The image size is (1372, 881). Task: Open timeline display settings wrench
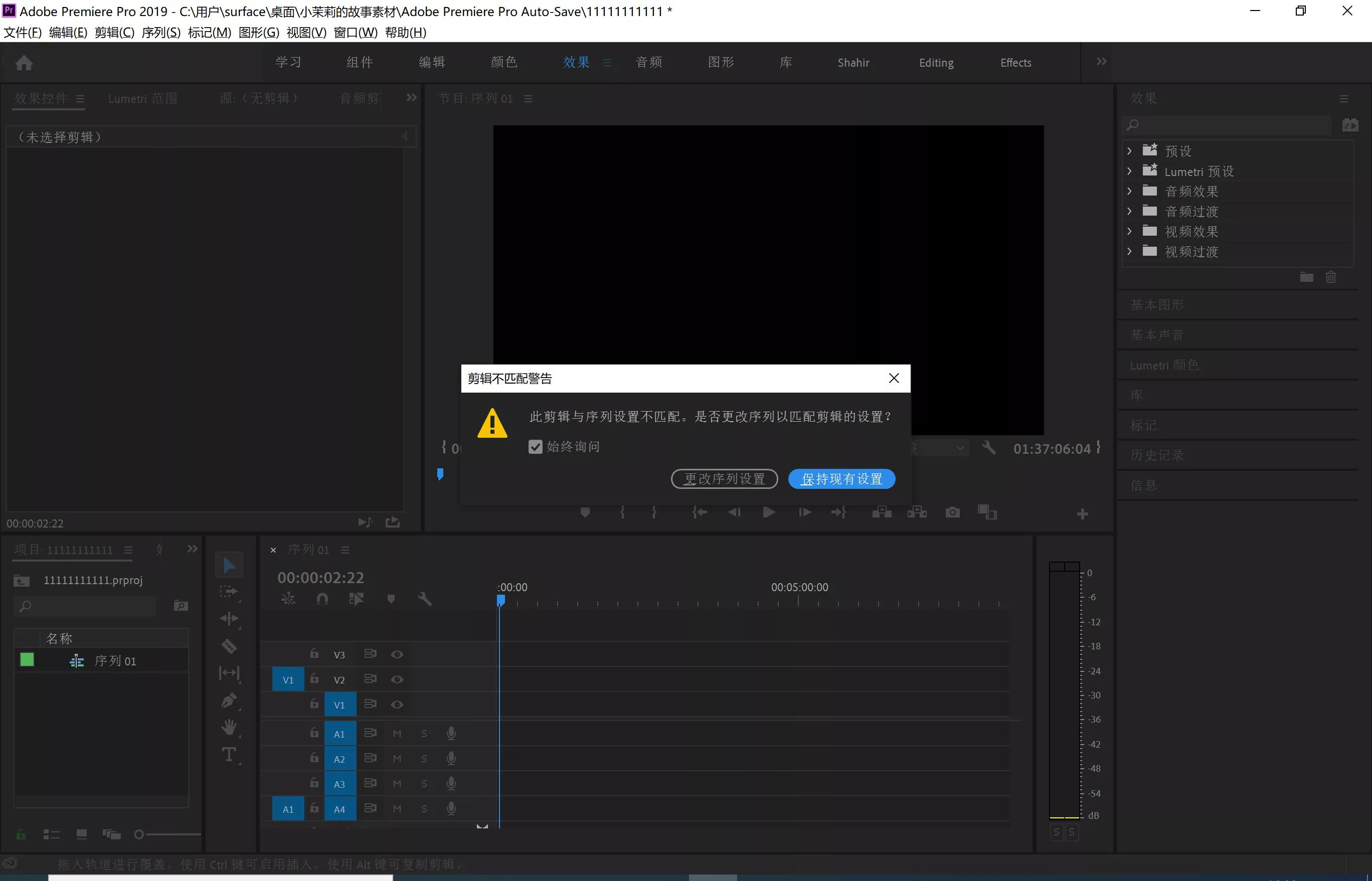[x=425, y=599]
